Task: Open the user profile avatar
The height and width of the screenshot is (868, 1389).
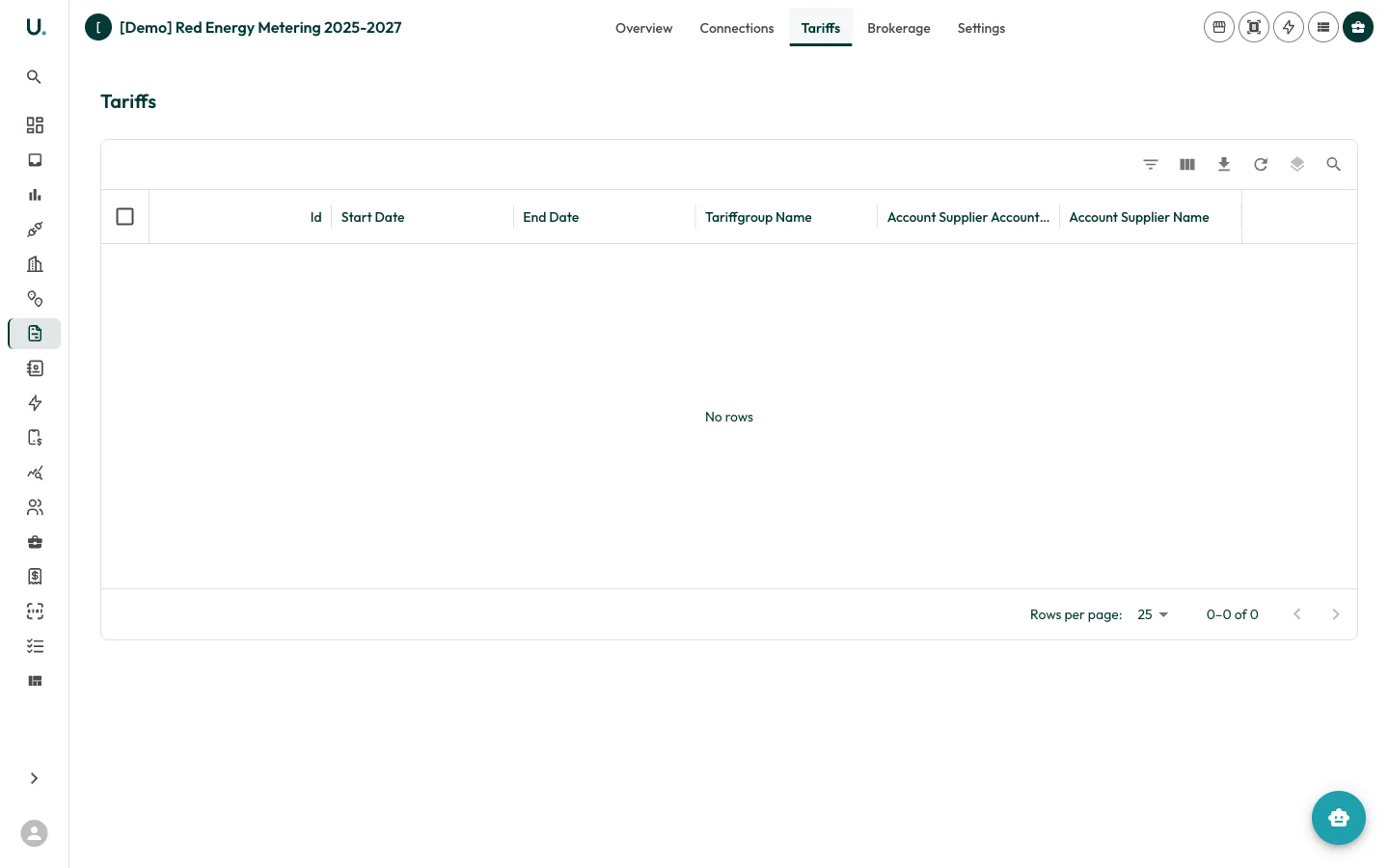Action: point(34,833)
